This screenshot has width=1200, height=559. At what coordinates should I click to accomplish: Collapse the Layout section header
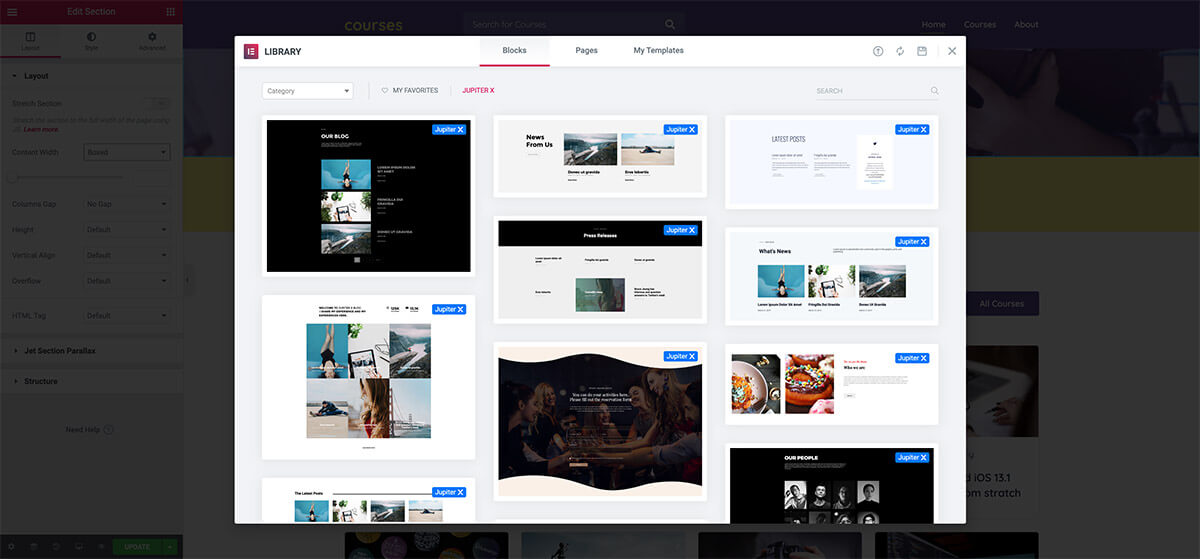click(91, 76)
